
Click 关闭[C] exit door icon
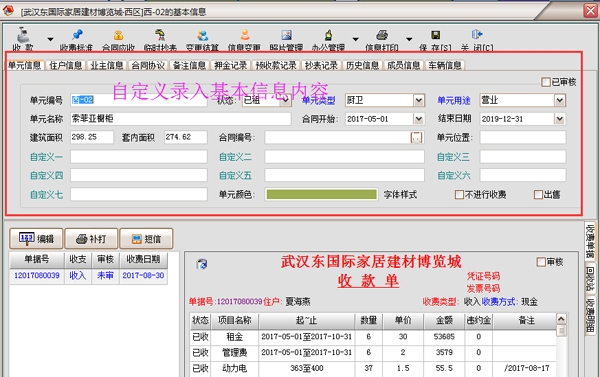click(x=477, y=34)
